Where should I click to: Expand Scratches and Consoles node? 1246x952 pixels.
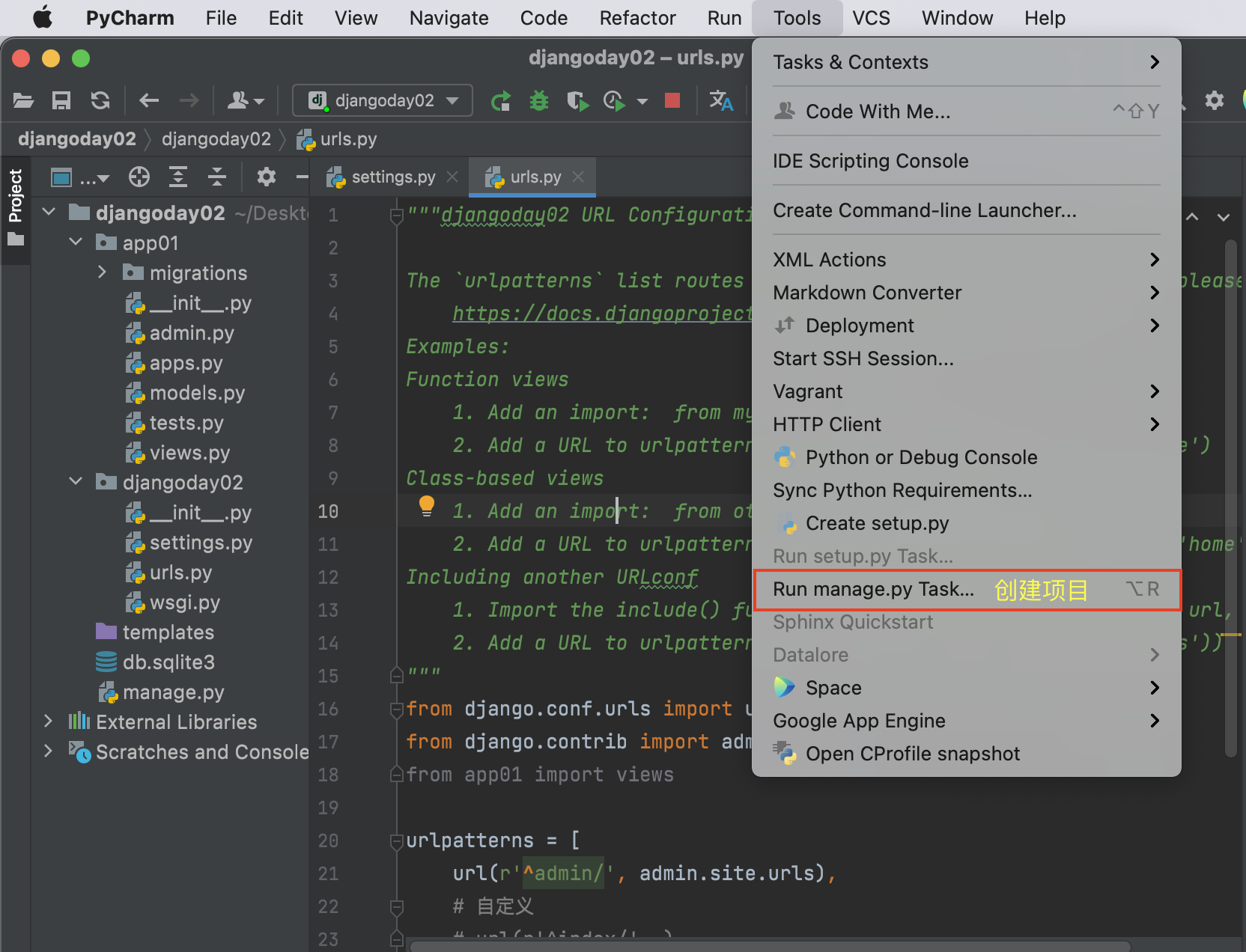coord(49,751)
